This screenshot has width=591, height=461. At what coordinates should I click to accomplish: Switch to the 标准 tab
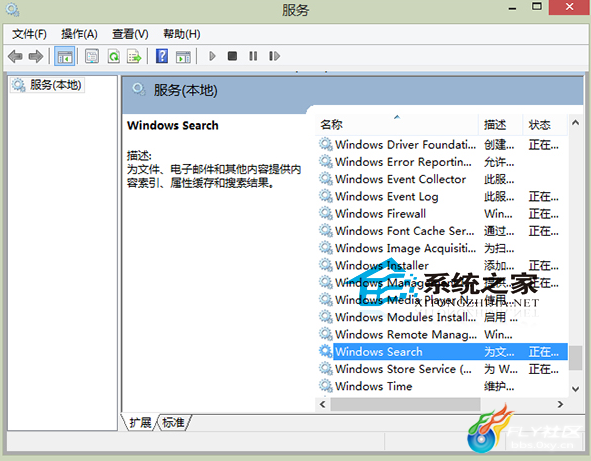[x=173, y=423]
